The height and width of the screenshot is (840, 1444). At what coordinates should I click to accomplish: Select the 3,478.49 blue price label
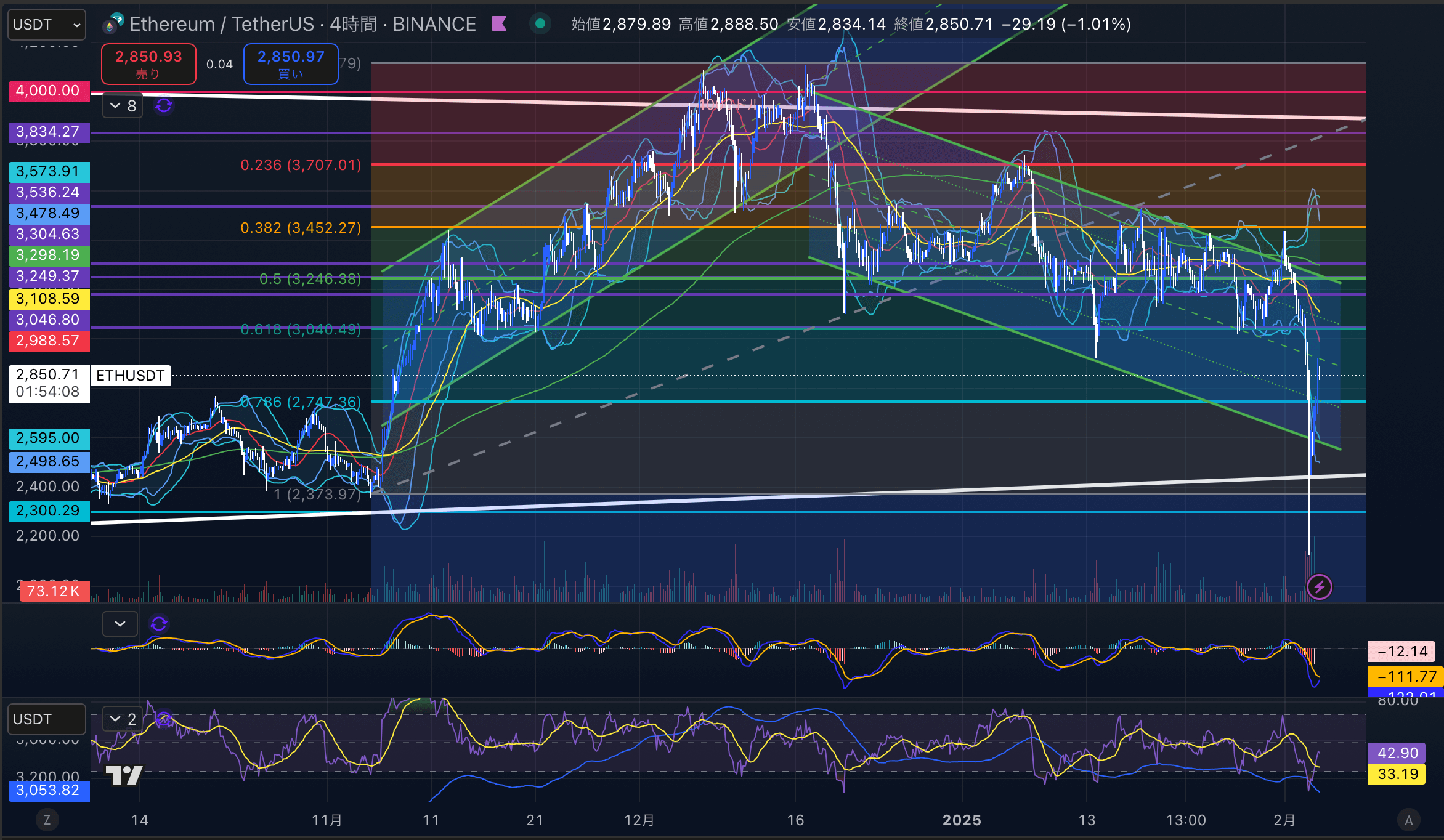point(49,213)
